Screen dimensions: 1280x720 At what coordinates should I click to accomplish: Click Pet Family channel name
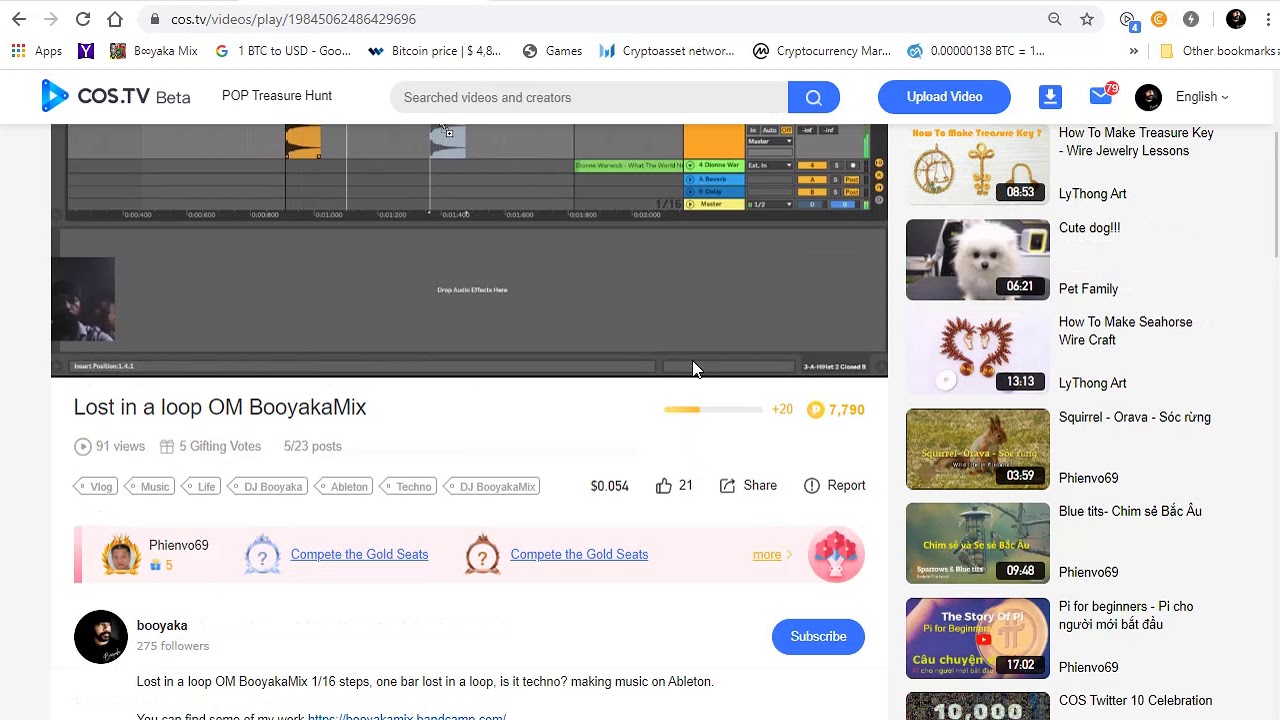click(1088, 289)
